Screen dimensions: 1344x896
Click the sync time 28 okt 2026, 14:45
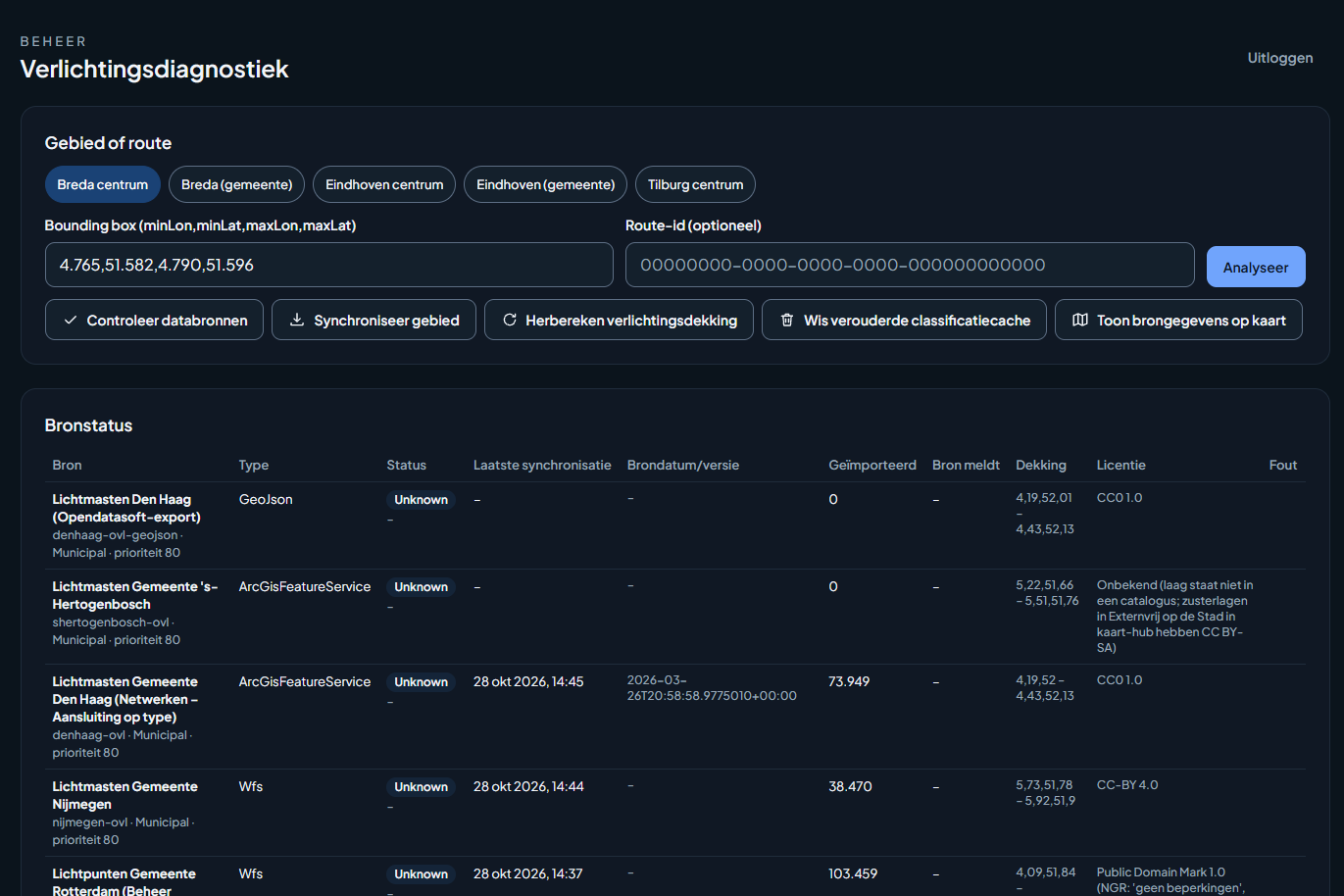tap(528, 681)
